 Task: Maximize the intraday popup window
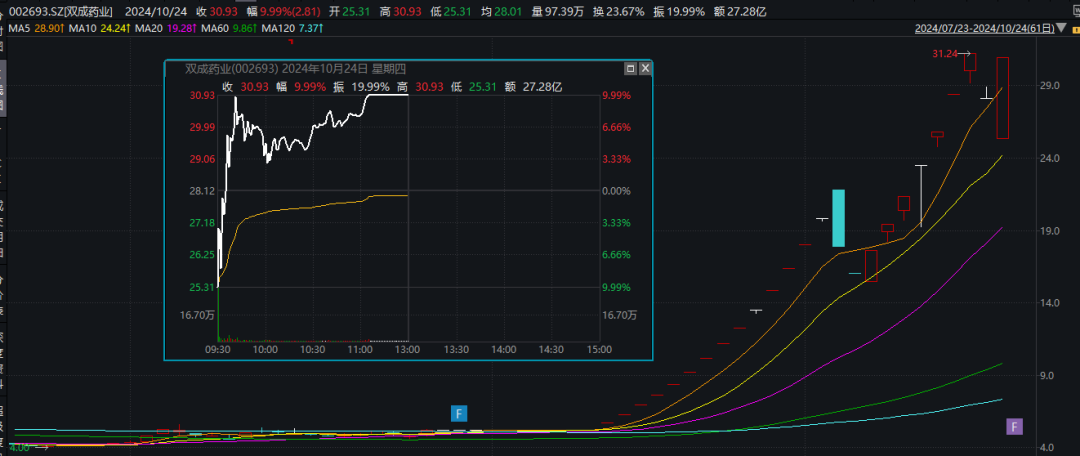pos(631,69)
